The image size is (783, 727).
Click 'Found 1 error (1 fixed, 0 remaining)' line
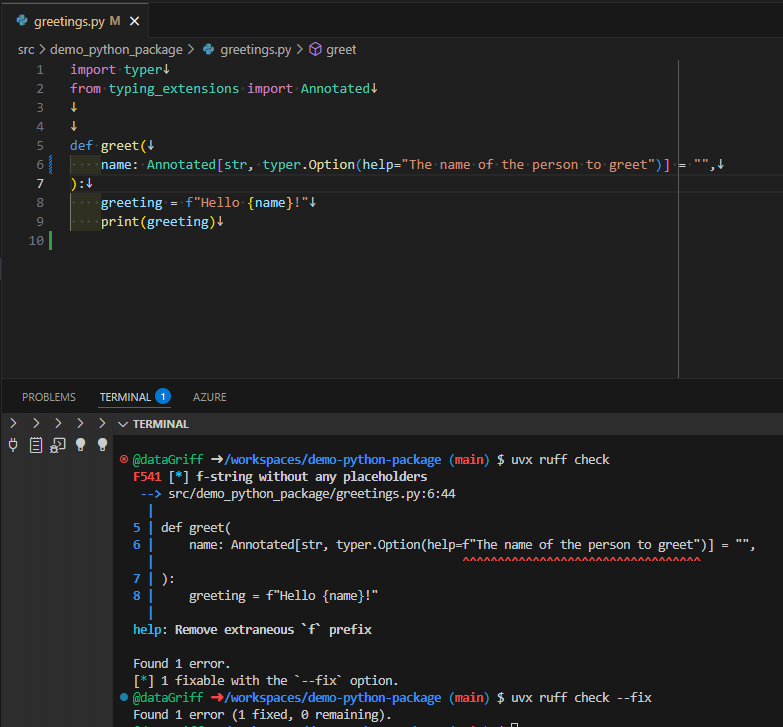263,715
